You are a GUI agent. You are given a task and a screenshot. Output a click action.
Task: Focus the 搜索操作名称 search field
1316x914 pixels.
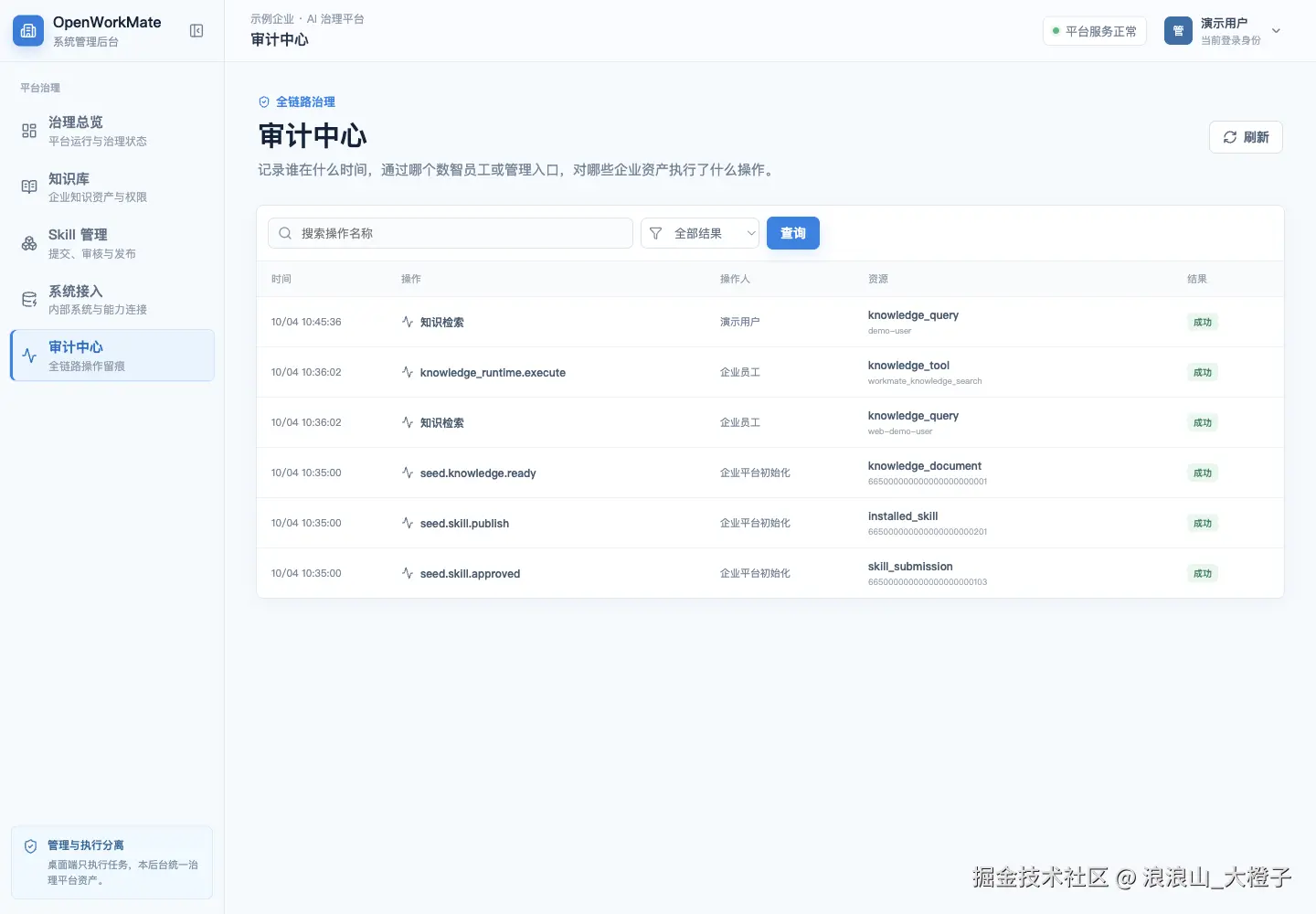coord(451,233)
